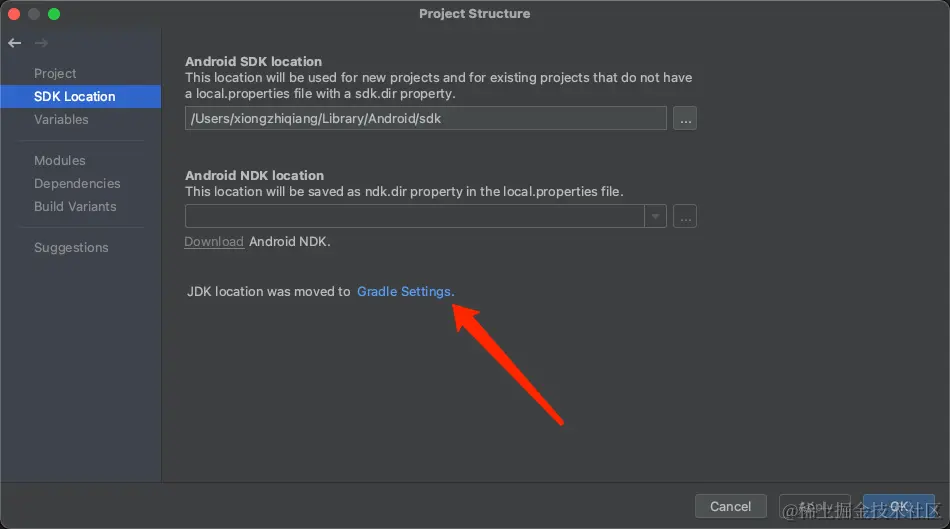The height and width of the screenshot is (529, 950).
Task: Click the Android SDK path text field
Action: coord(425,118)
